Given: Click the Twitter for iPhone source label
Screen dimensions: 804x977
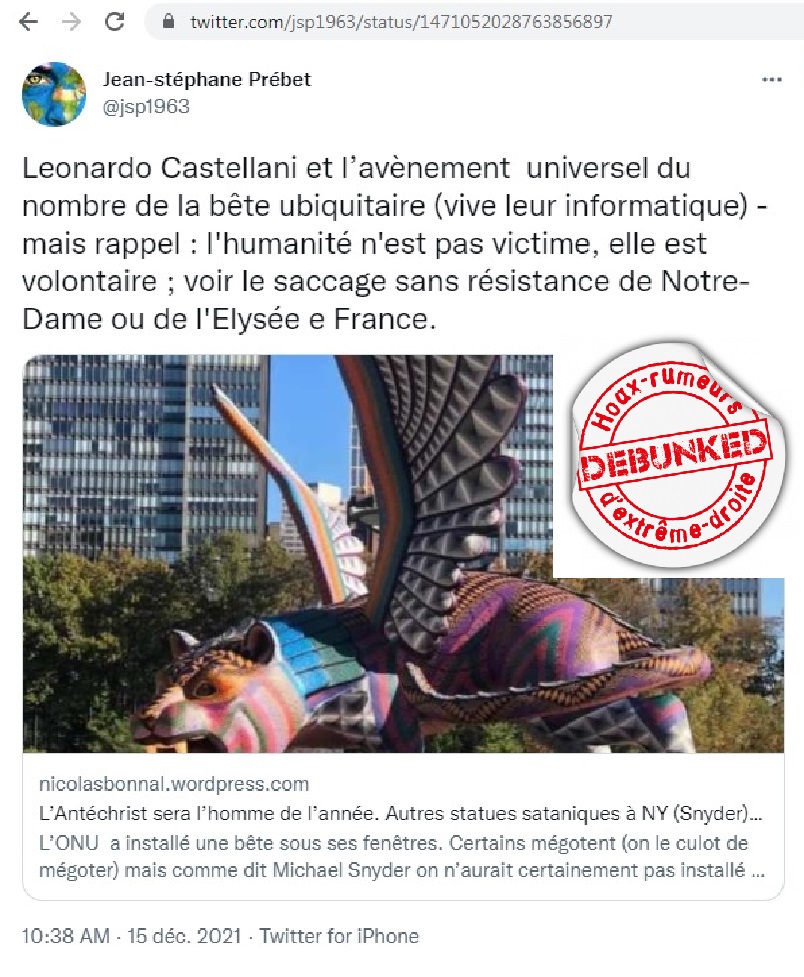Looking at the screenshot, I should 339,936.
